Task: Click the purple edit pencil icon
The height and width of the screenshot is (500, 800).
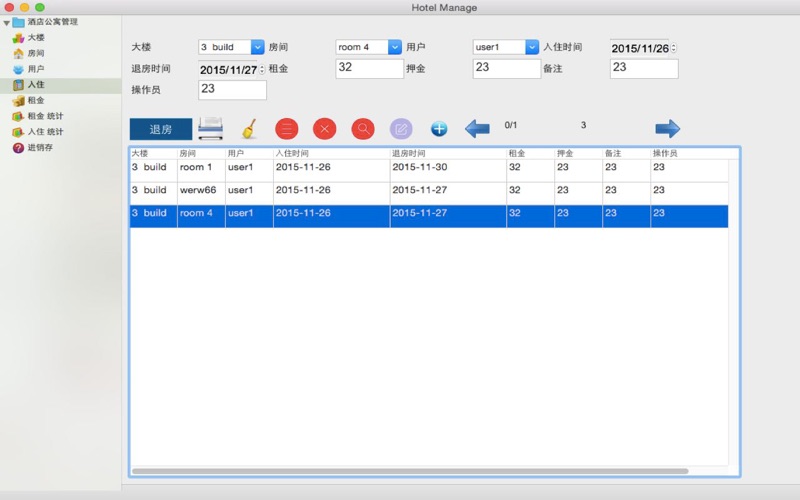Action: [x=401, y=128]
